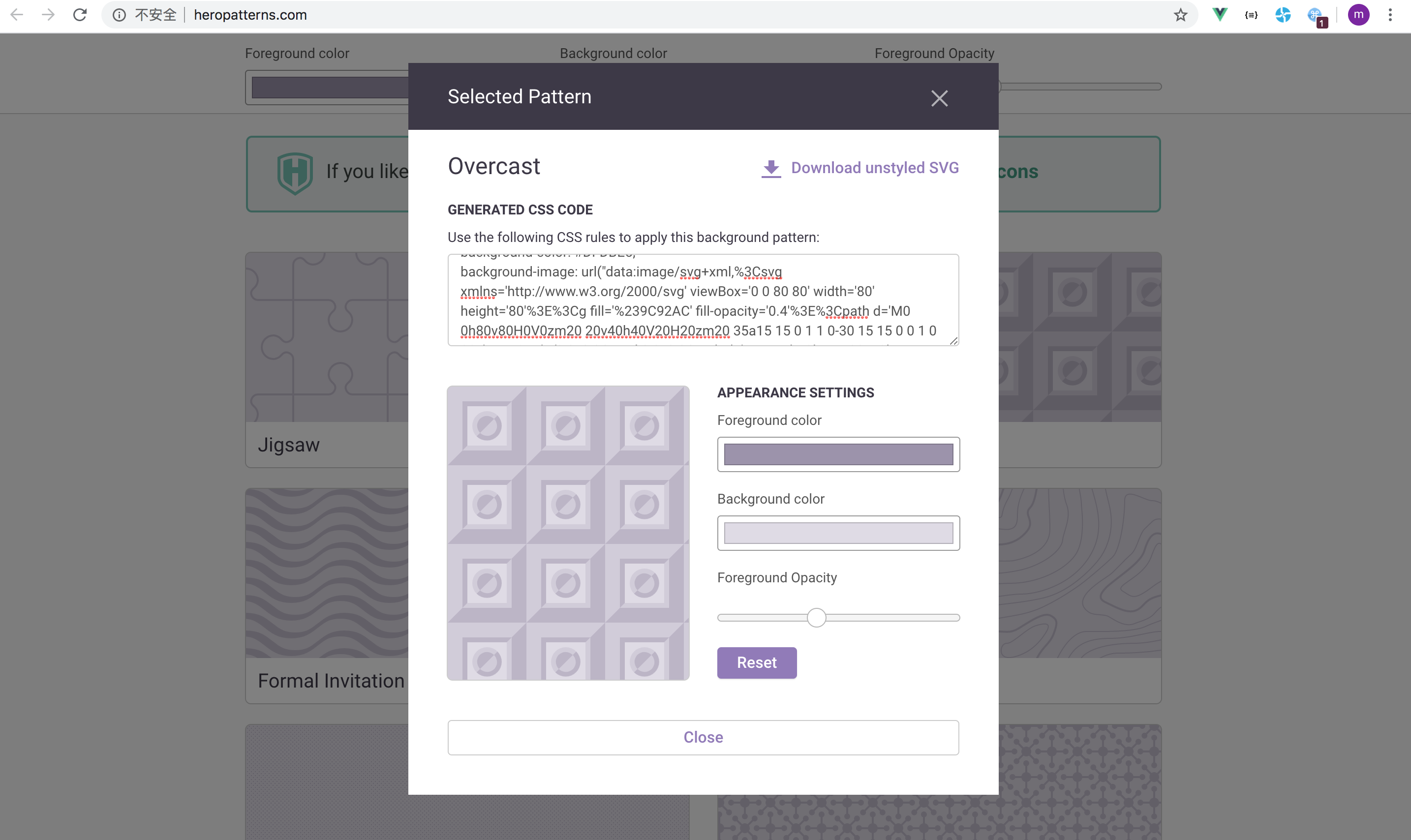Click the Close button at the modal bottom
Image resolution: width=1411 pixels, height=840 pixels.
point(703,737)
